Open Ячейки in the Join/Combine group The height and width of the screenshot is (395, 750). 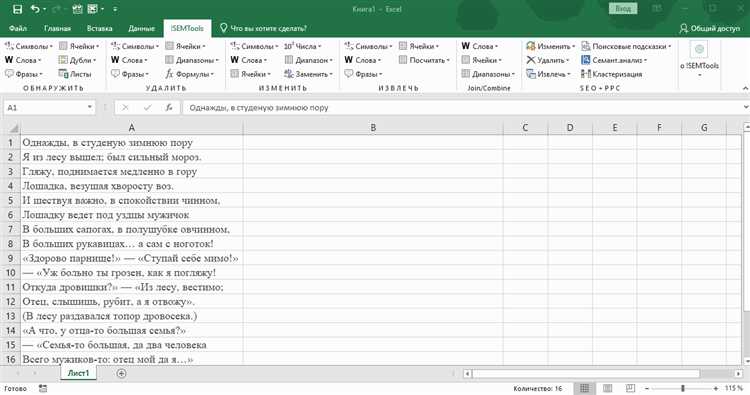tap(482, 60)
